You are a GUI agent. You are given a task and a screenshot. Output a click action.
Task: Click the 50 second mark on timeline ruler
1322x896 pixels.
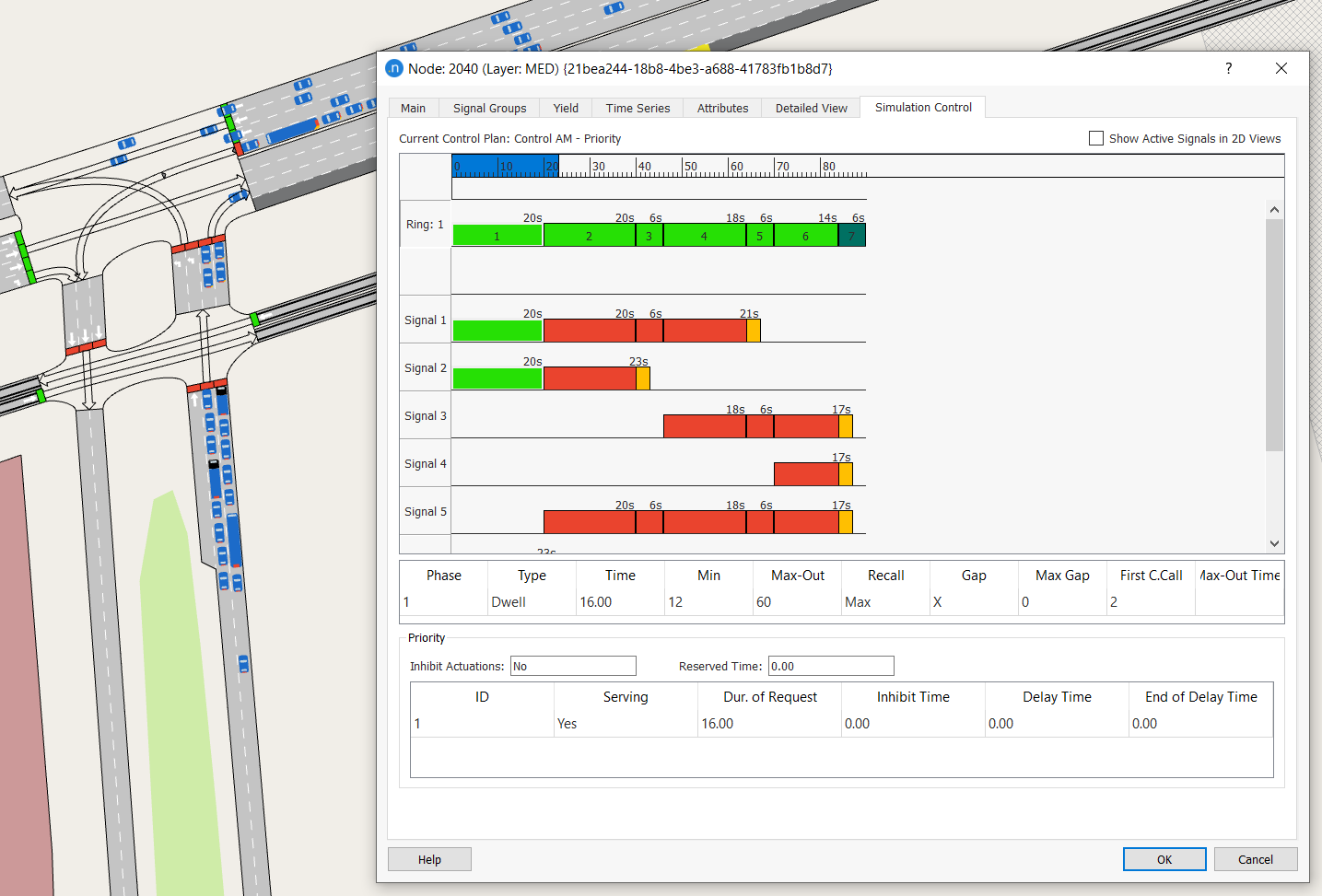(683, 167)
